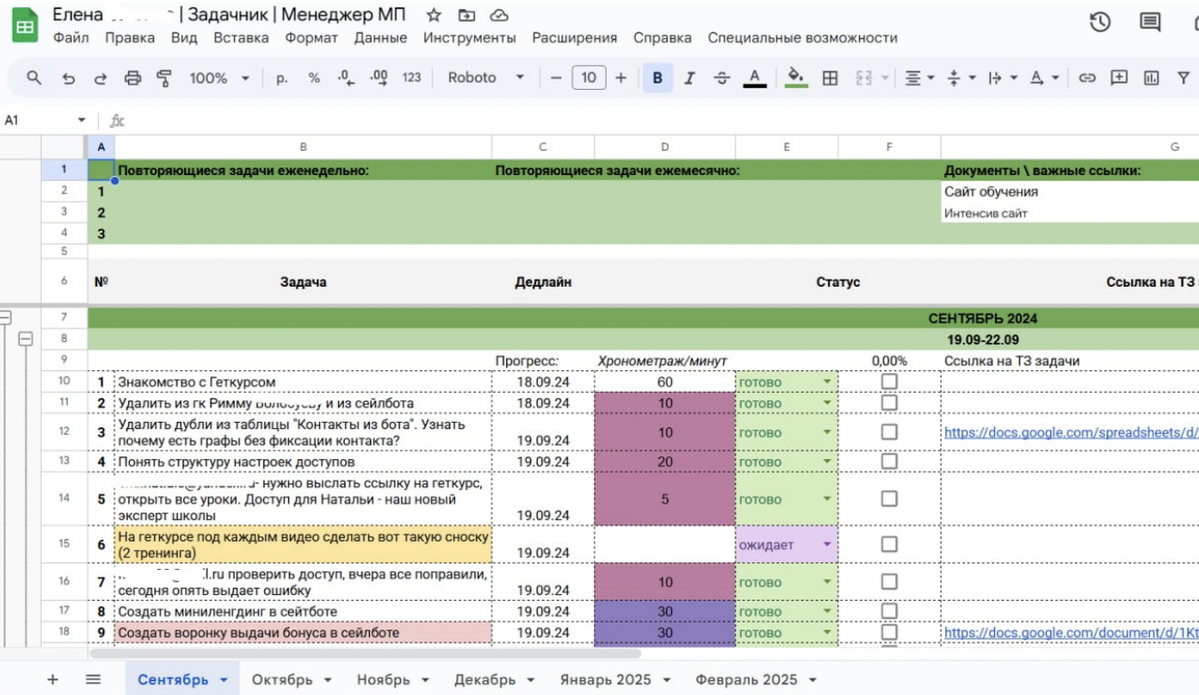The width and height of the screenshot is (1199, 695).
Task: Tick checkbox in the 'ожидает' row
Action: (889, 545)
